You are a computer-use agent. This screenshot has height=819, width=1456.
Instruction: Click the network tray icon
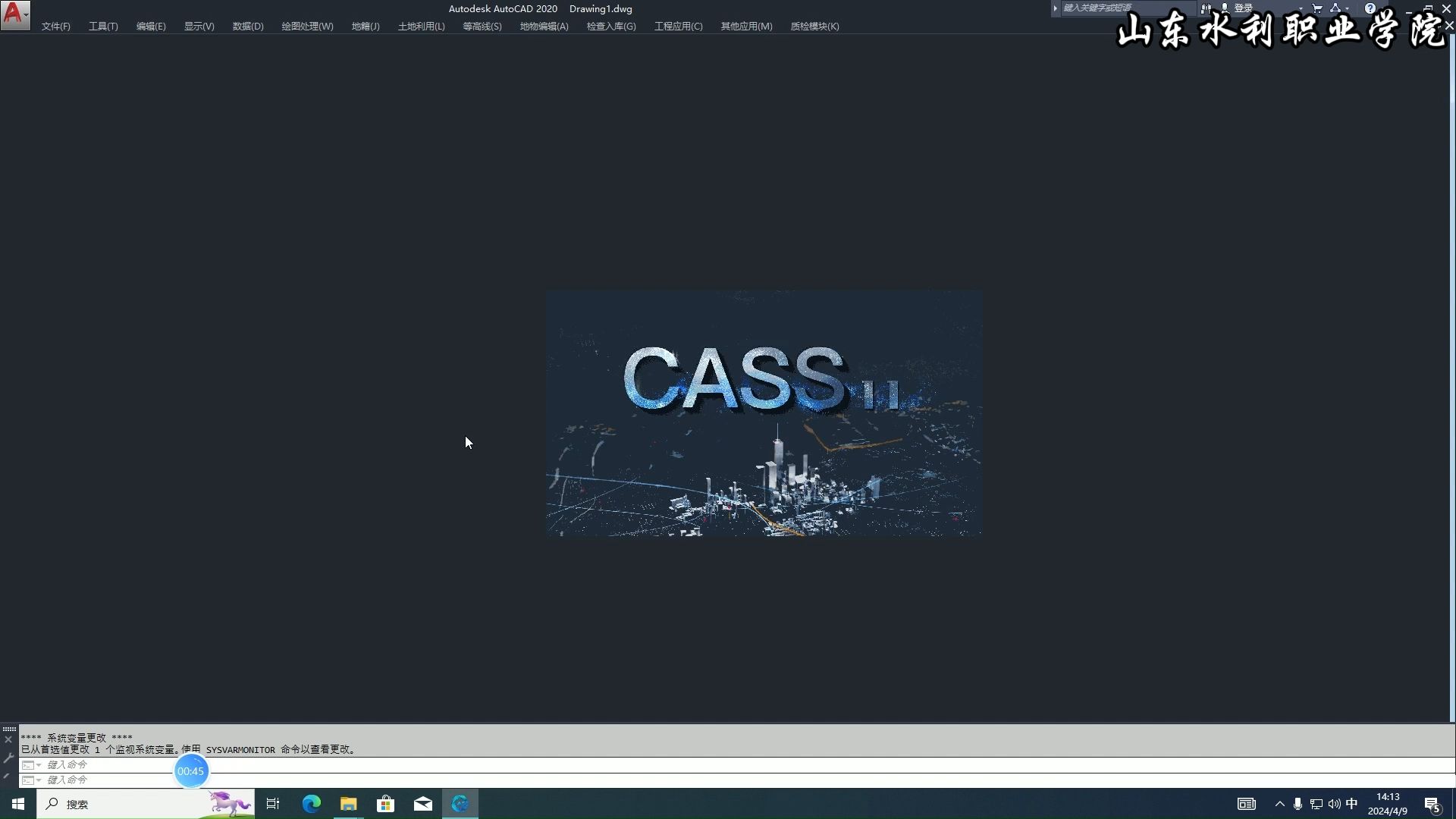[1316, 804]
